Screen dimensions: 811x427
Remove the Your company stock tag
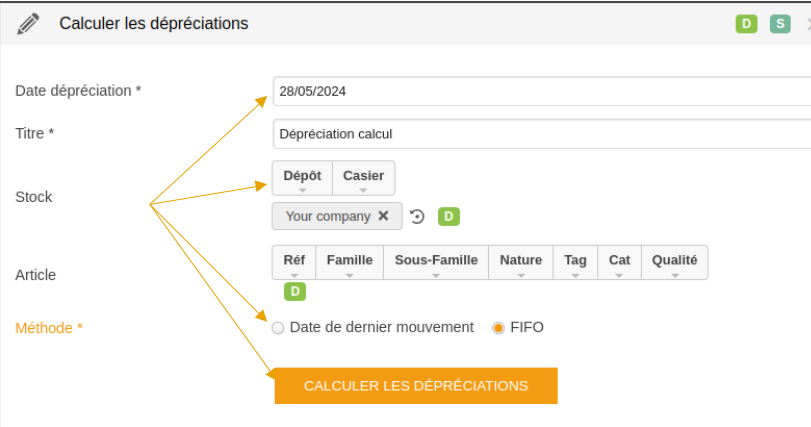click(383, 216)
